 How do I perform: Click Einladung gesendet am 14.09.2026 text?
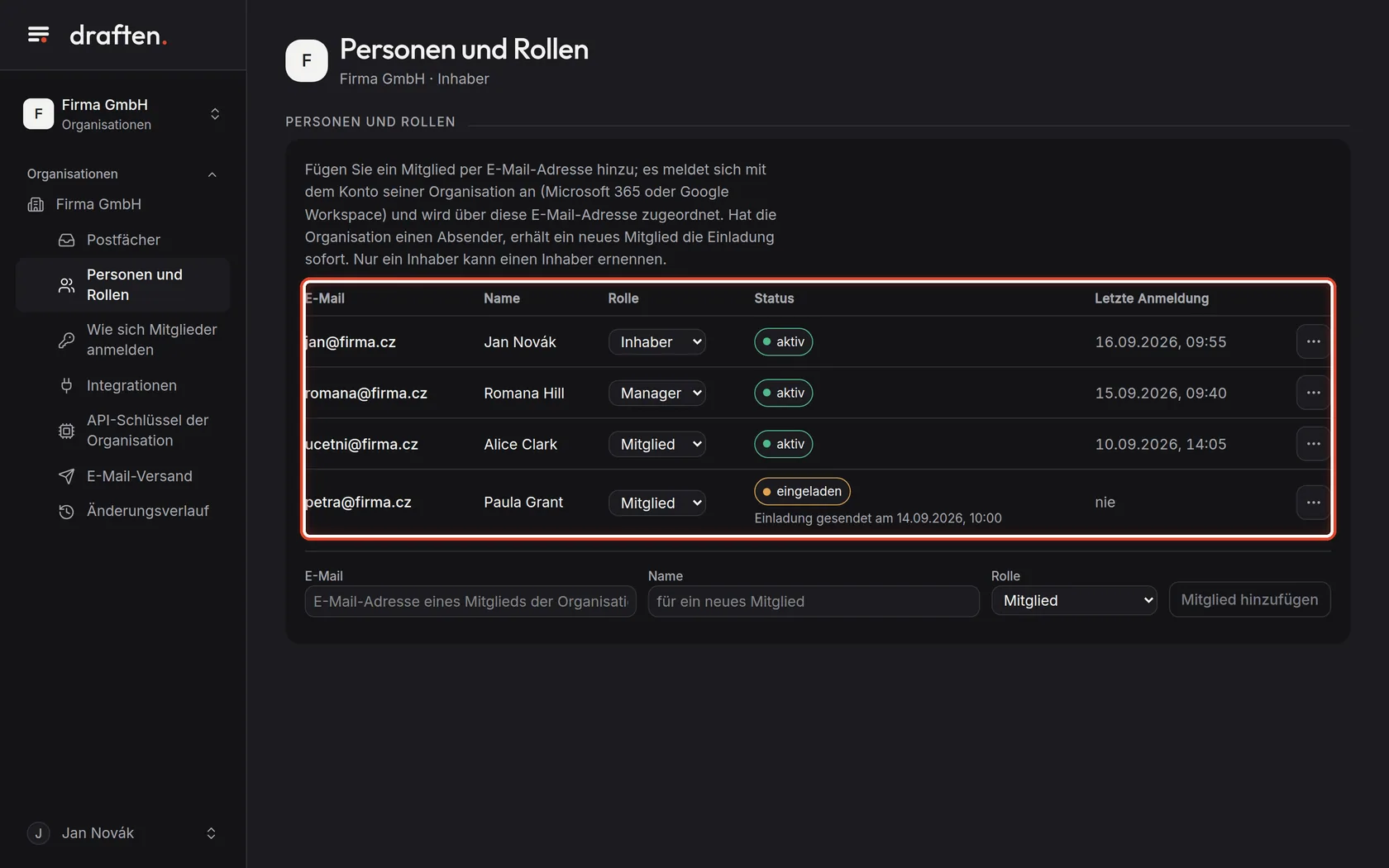(x=878, y=518)
